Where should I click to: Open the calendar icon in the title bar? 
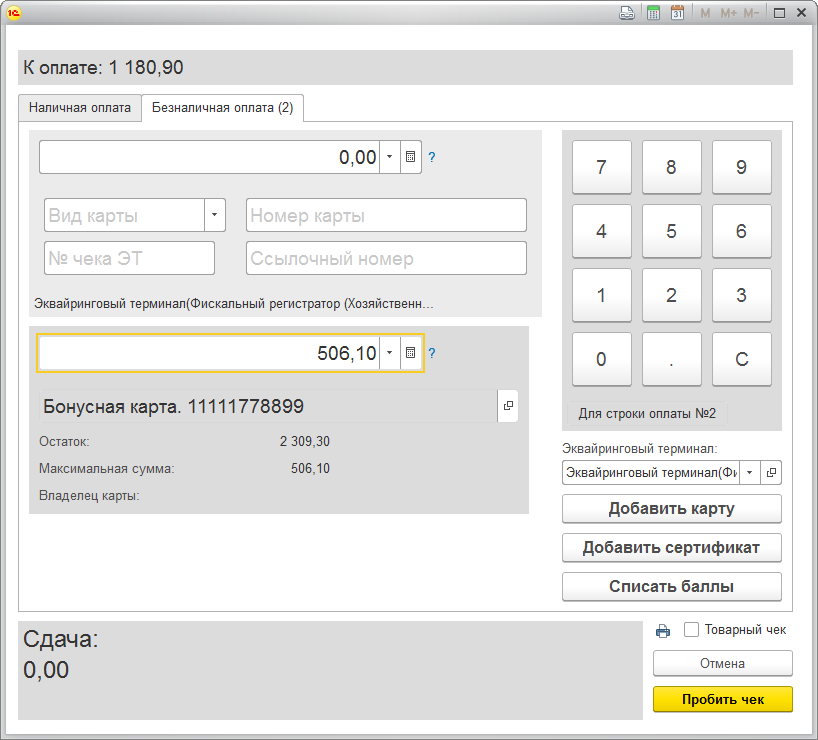(x=677, y=13)
